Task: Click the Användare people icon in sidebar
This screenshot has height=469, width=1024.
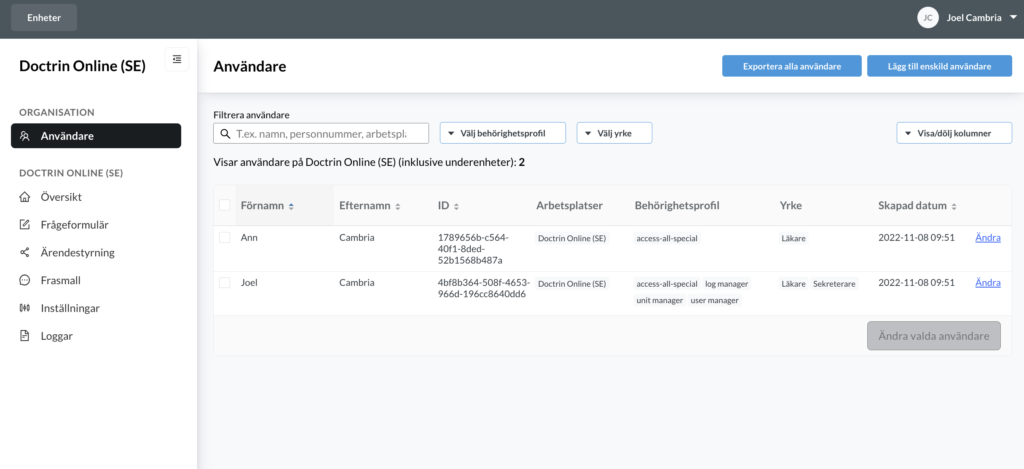Action: coord(25,137)
